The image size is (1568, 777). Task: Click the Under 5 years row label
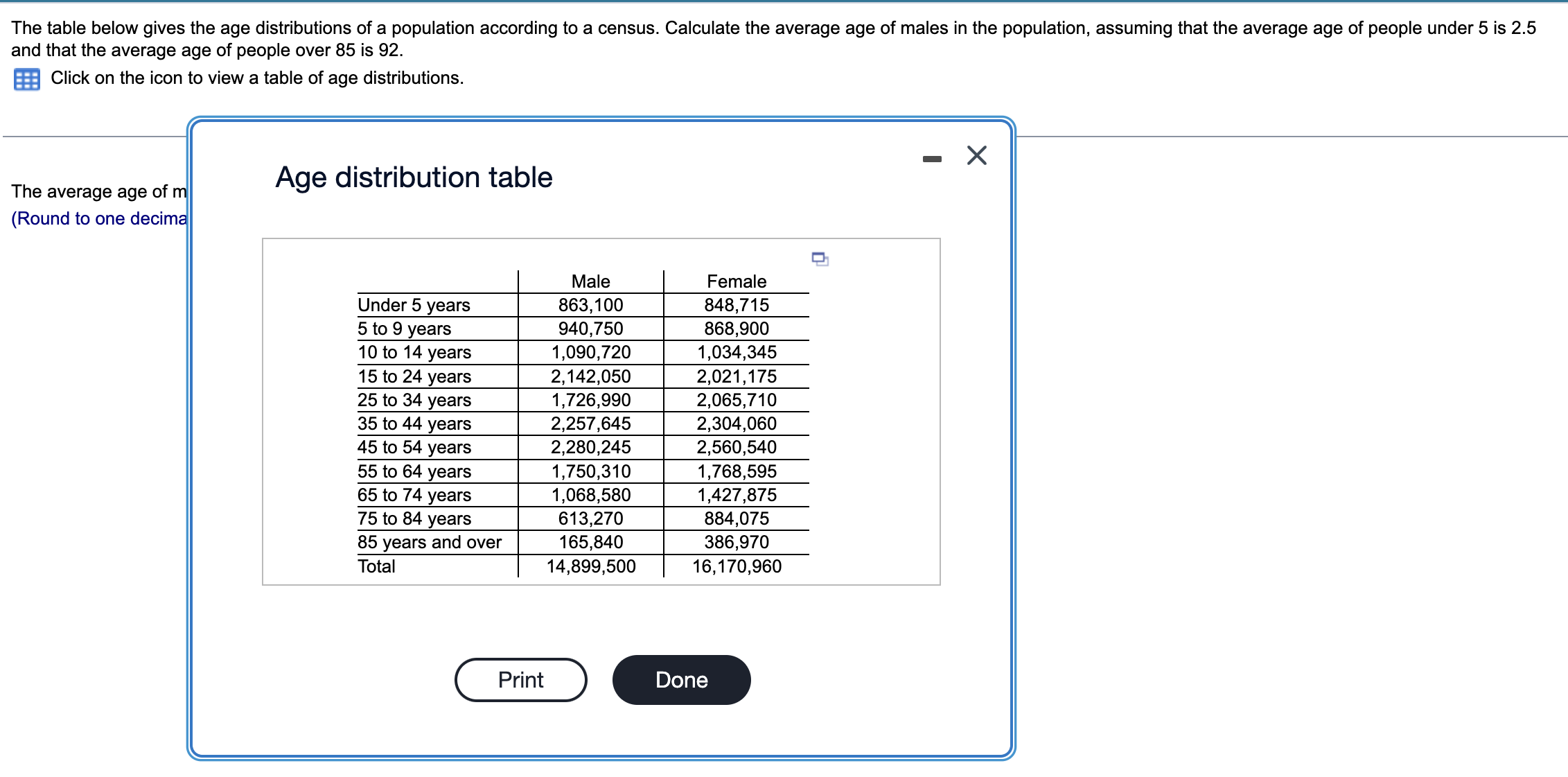(x=414, y=304)
